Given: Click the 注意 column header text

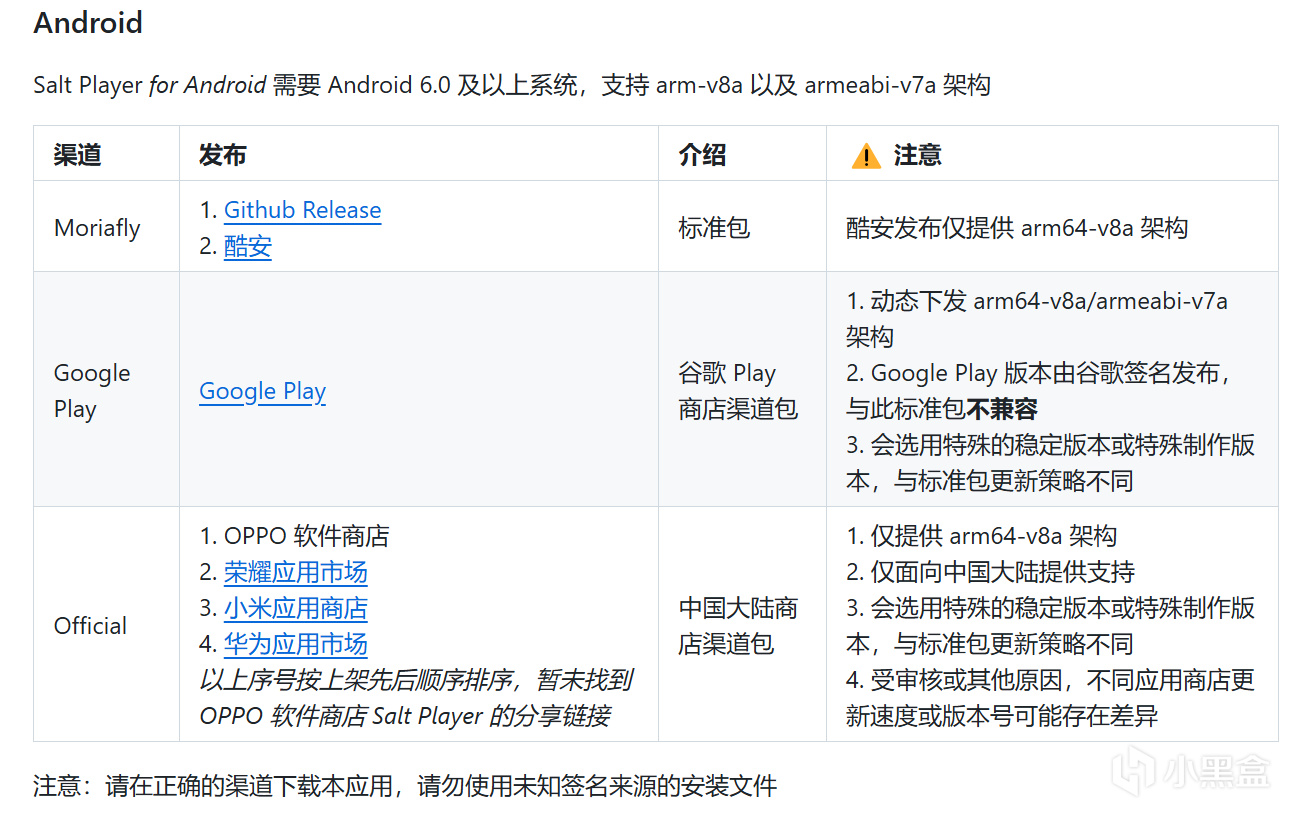Looking at the screenshot, I should (918, 155).
